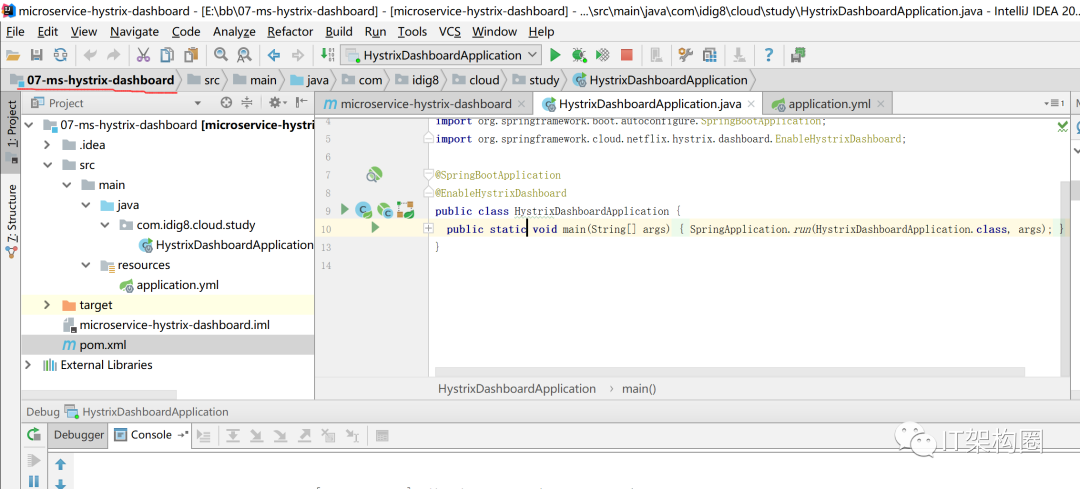Image resolution: width=1080 pixels, height=489 pixels.
Task: Start debugging with the bug icon
Action: (579, 55)
